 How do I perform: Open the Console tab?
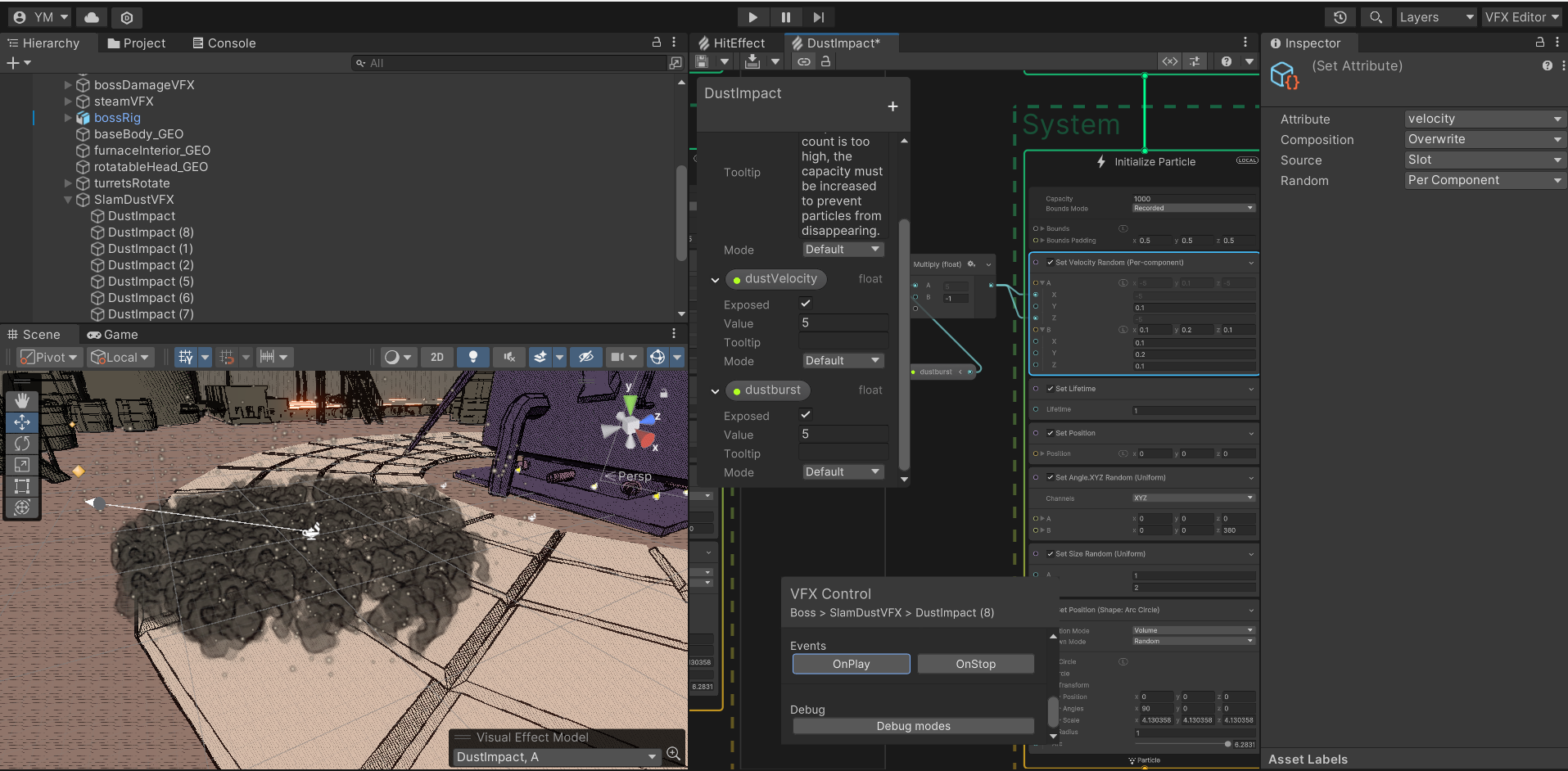(x=224, y=43)
